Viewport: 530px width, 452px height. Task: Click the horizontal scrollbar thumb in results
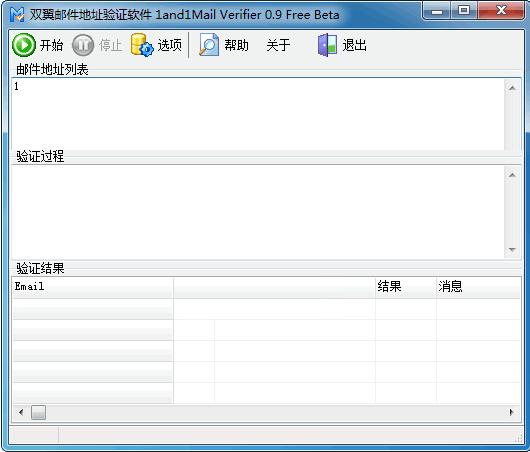click(x=38, y=412)
